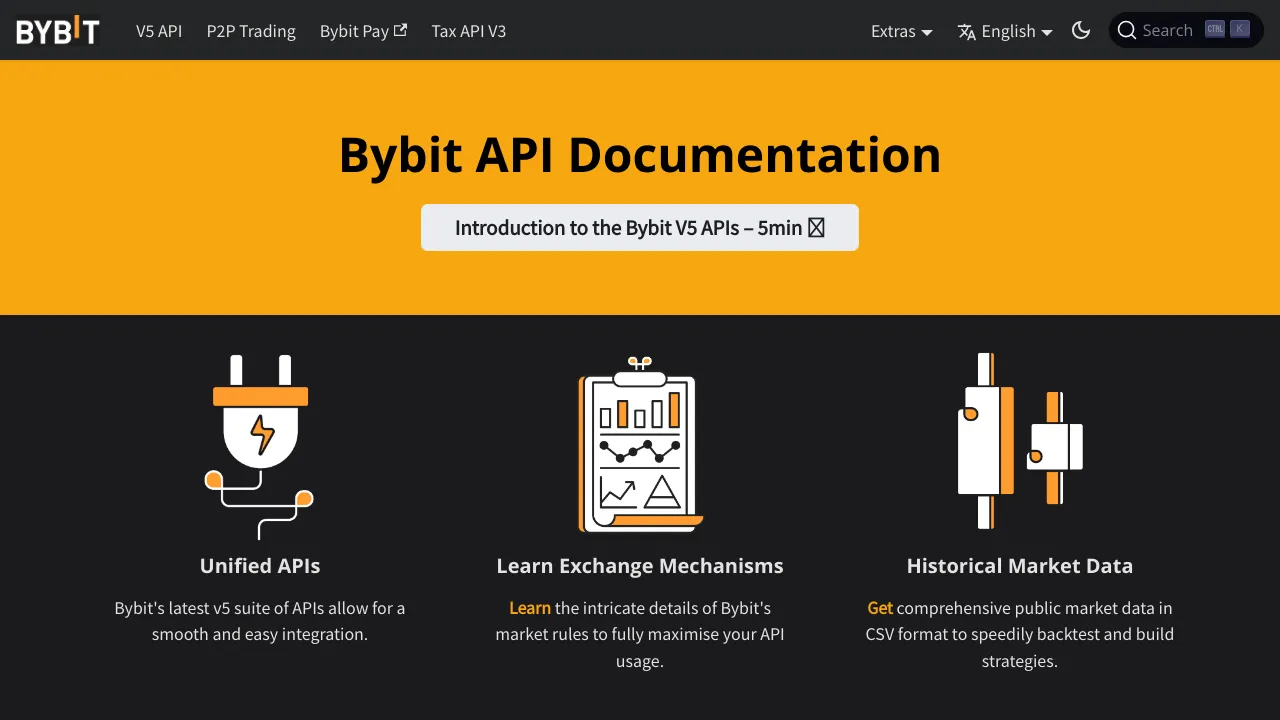Click the Bybit logo in the navbar
Image resolution: width=1280 pixels, height=720 pixels.
(58, 31)
